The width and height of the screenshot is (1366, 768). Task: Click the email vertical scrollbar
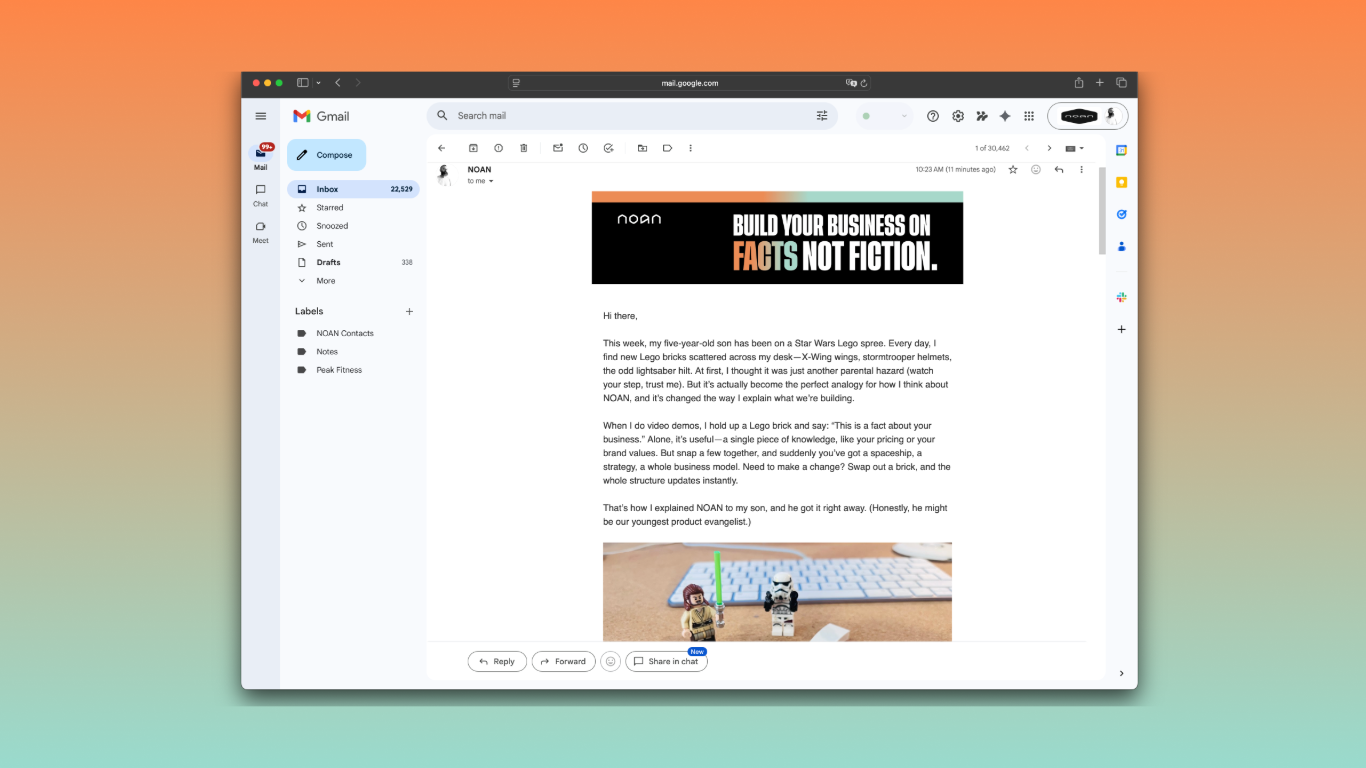pyautogui.click(x=1102, y=212)
